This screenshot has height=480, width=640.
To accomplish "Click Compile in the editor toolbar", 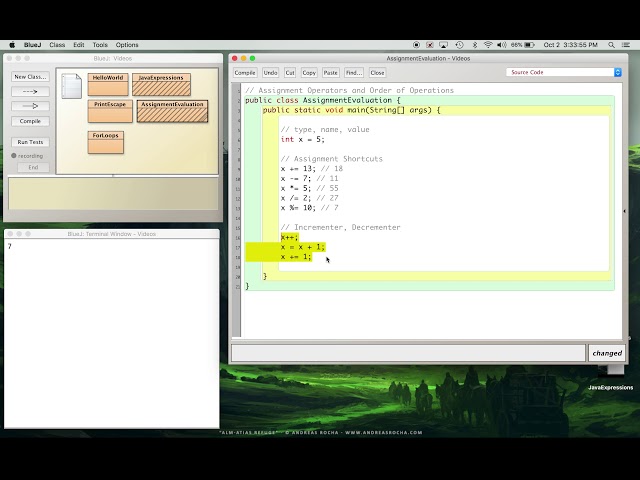I will click(x=245, y=73).
